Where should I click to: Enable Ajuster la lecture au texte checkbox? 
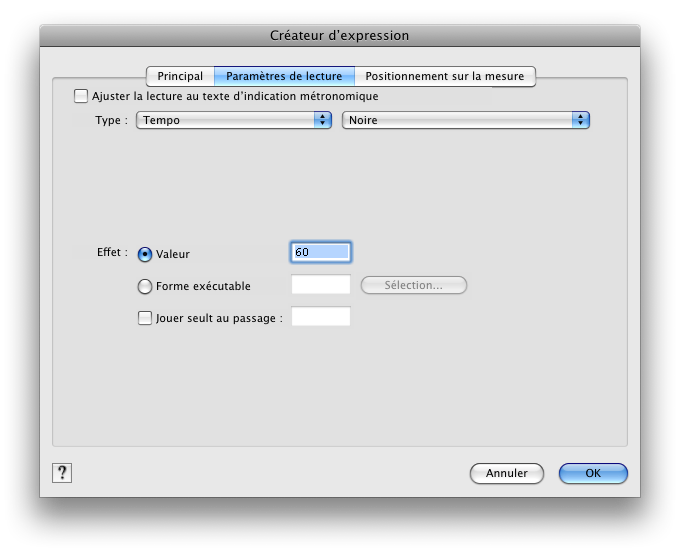tap(81, 97)
